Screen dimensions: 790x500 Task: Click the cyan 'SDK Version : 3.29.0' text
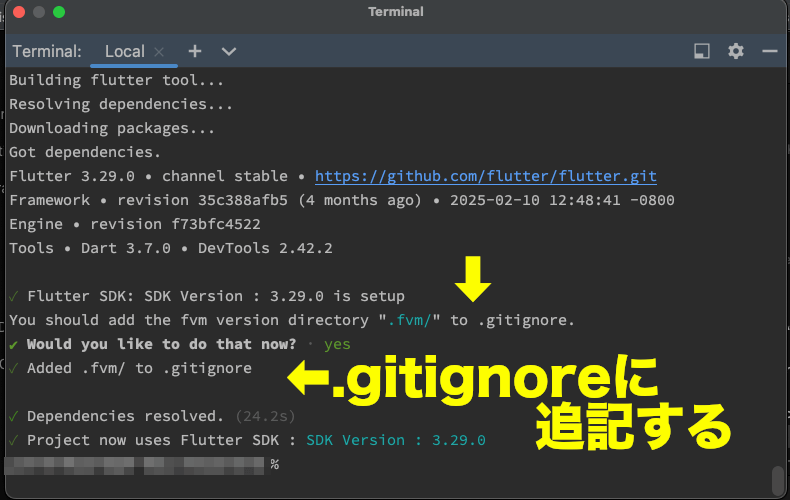tap(396, 441)
